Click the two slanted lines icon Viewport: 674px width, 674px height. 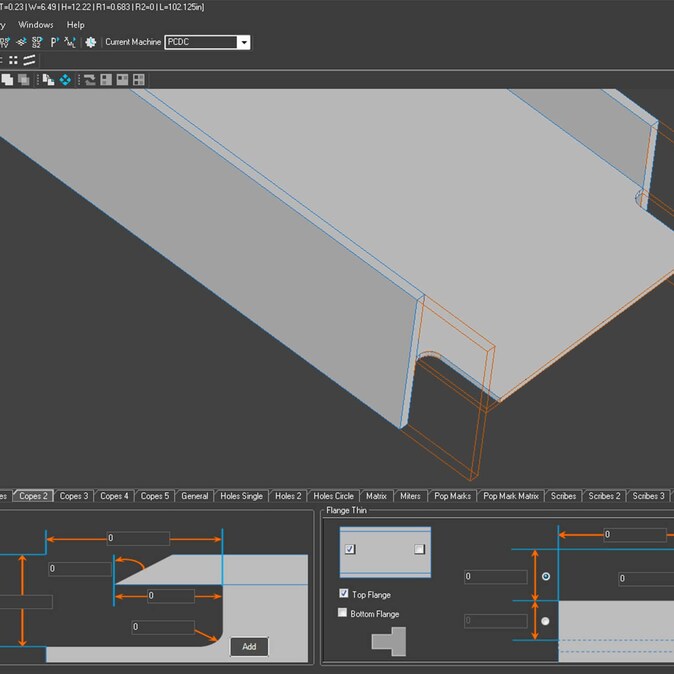click(29, 60)
